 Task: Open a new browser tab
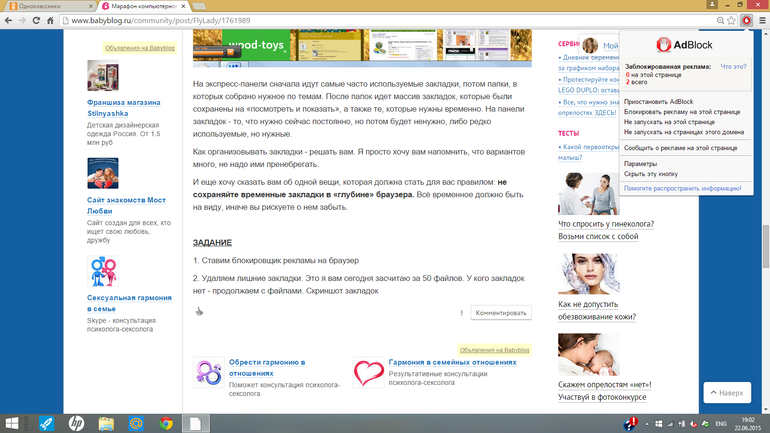[x=198, y=6]
